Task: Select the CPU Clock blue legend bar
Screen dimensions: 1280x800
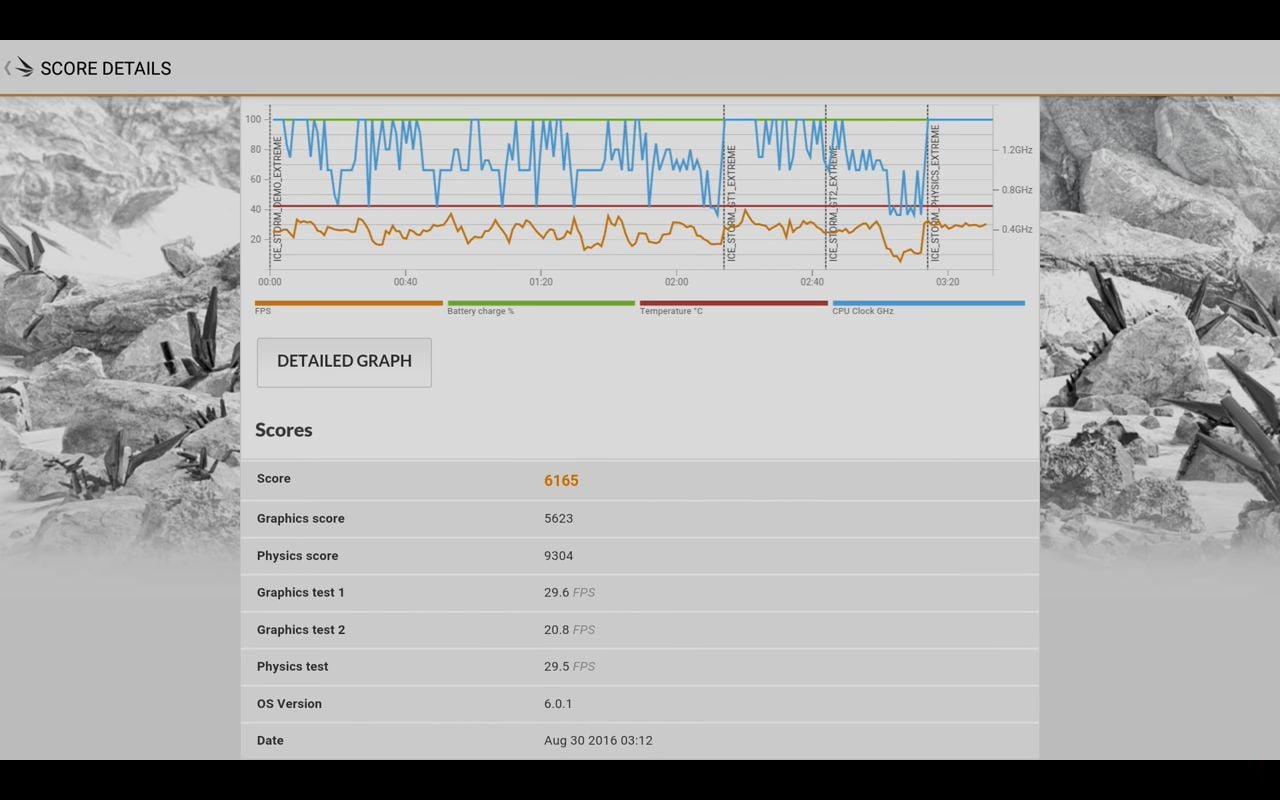Action: tap(929, 303)
